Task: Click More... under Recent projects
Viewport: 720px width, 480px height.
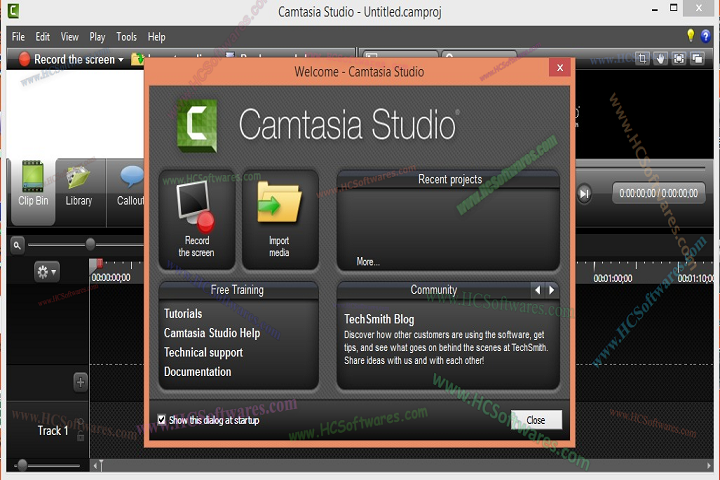Action: tap(368, 262)
